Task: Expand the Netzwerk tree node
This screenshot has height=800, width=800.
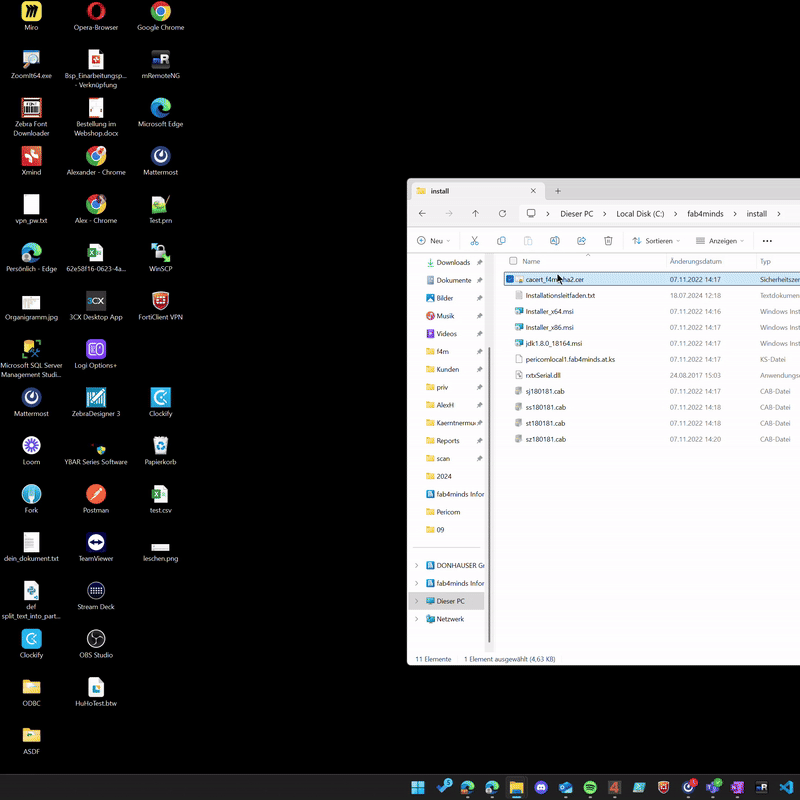Action: coord(417,619)
